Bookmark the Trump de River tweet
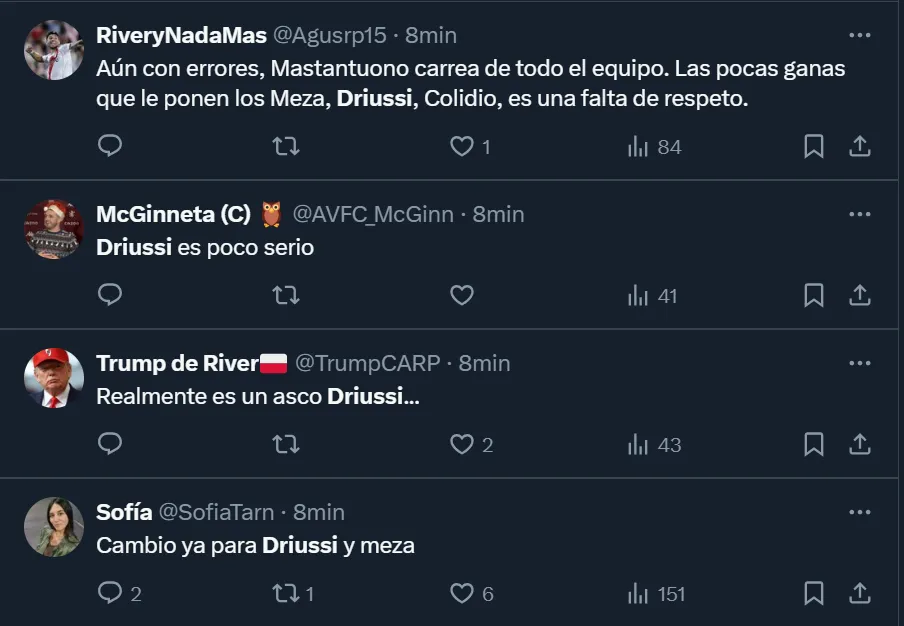Screen dimensions: 904x626 point(814,444)
